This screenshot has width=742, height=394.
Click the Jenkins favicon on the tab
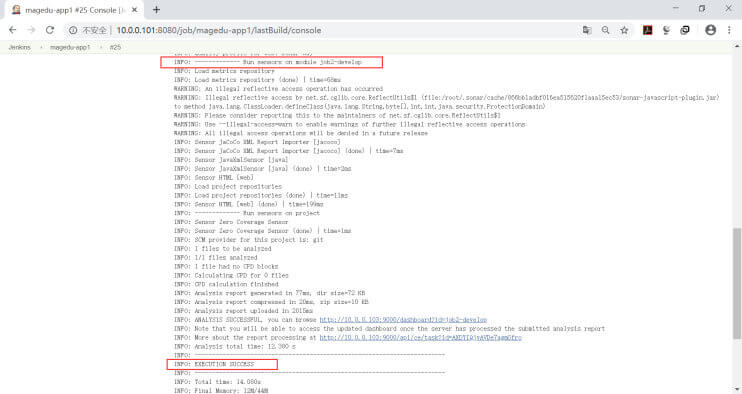click(x=16, y=9)
